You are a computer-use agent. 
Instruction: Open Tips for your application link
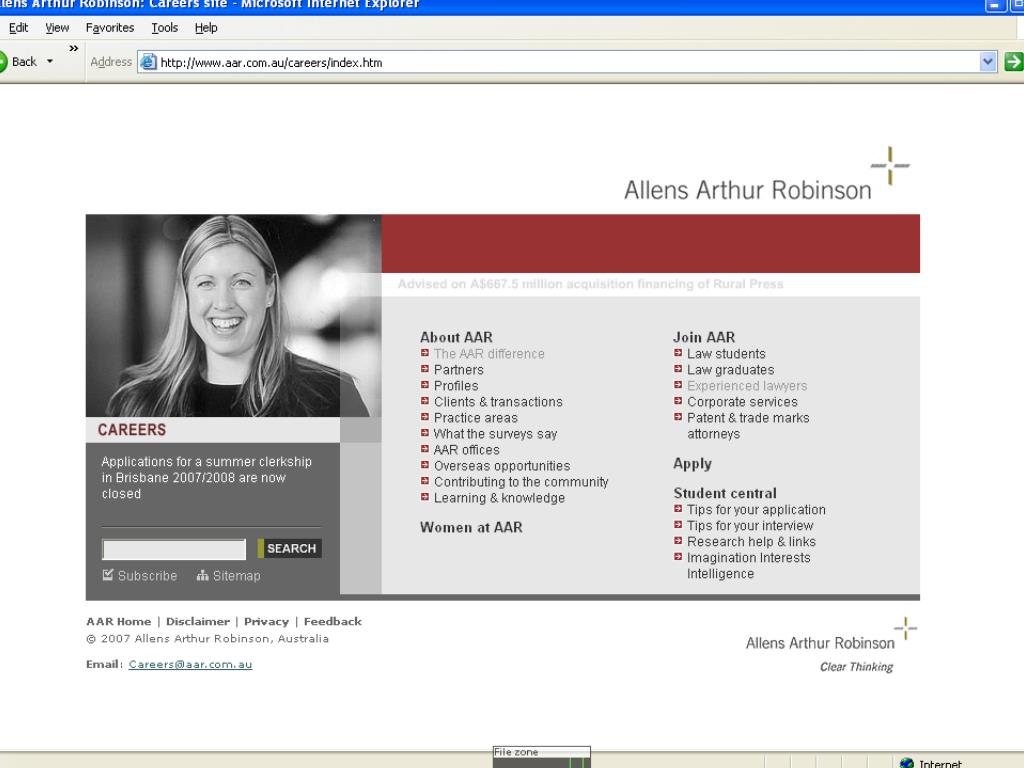756,509
